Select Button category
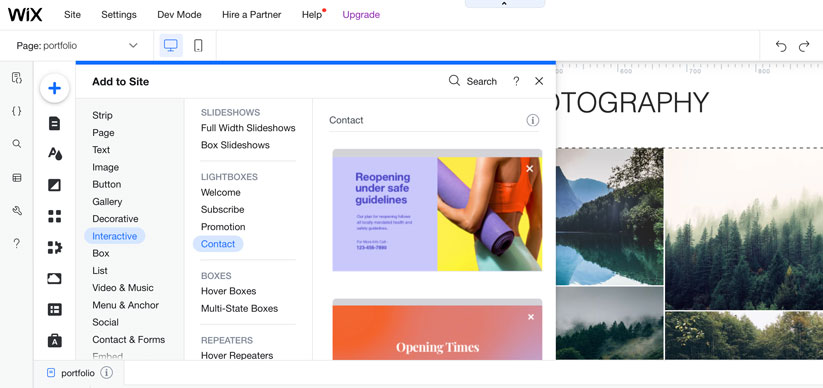Viewport: 823px width, 388px height. (107, 184)
